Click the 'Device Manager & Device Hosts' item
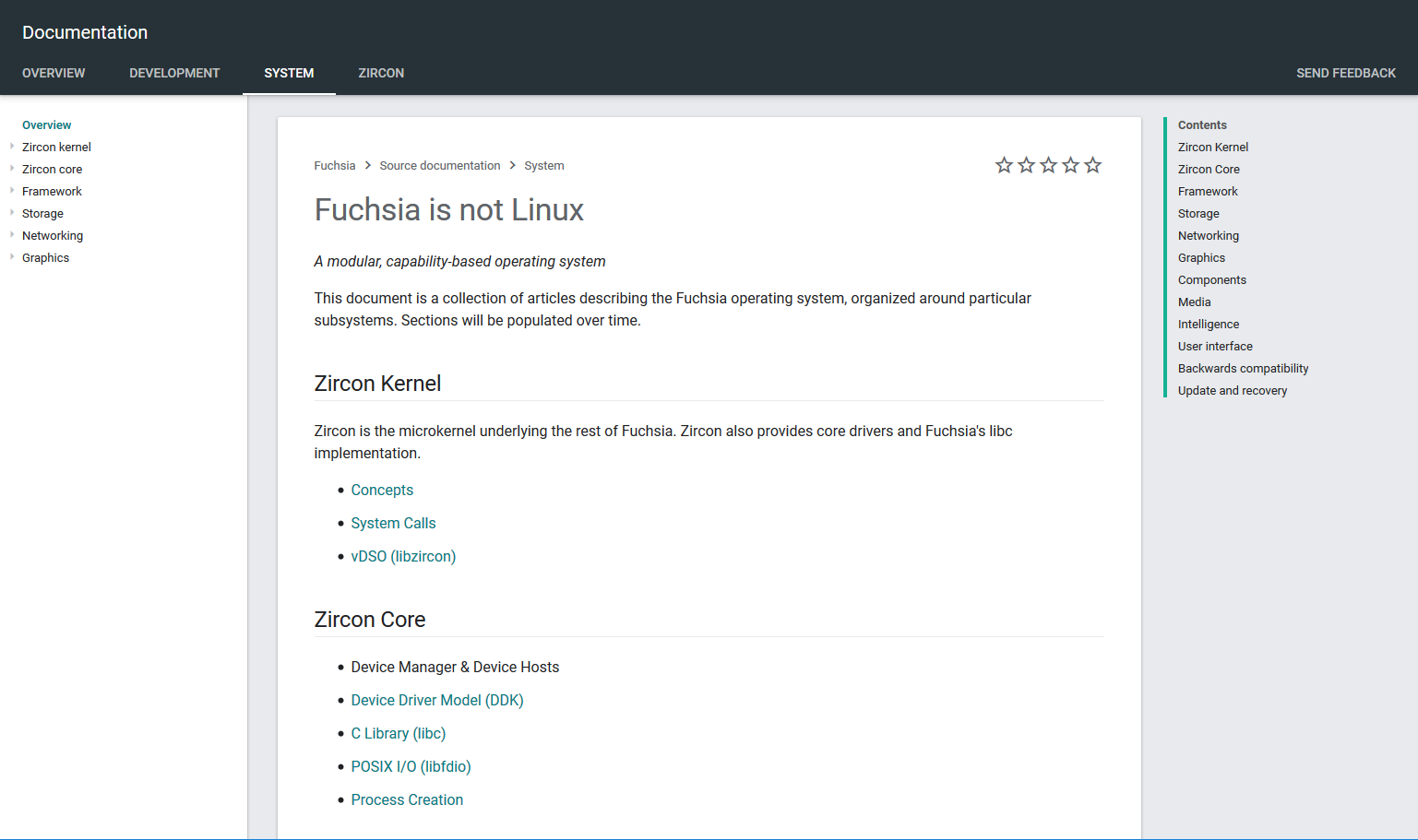1418x840 pixels. click(455, 668)
